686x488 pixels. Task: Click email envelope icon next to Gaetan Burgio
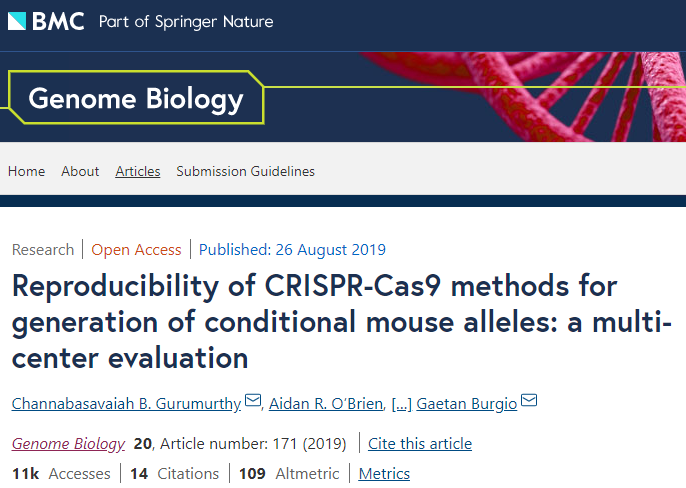tap(529, 402)
